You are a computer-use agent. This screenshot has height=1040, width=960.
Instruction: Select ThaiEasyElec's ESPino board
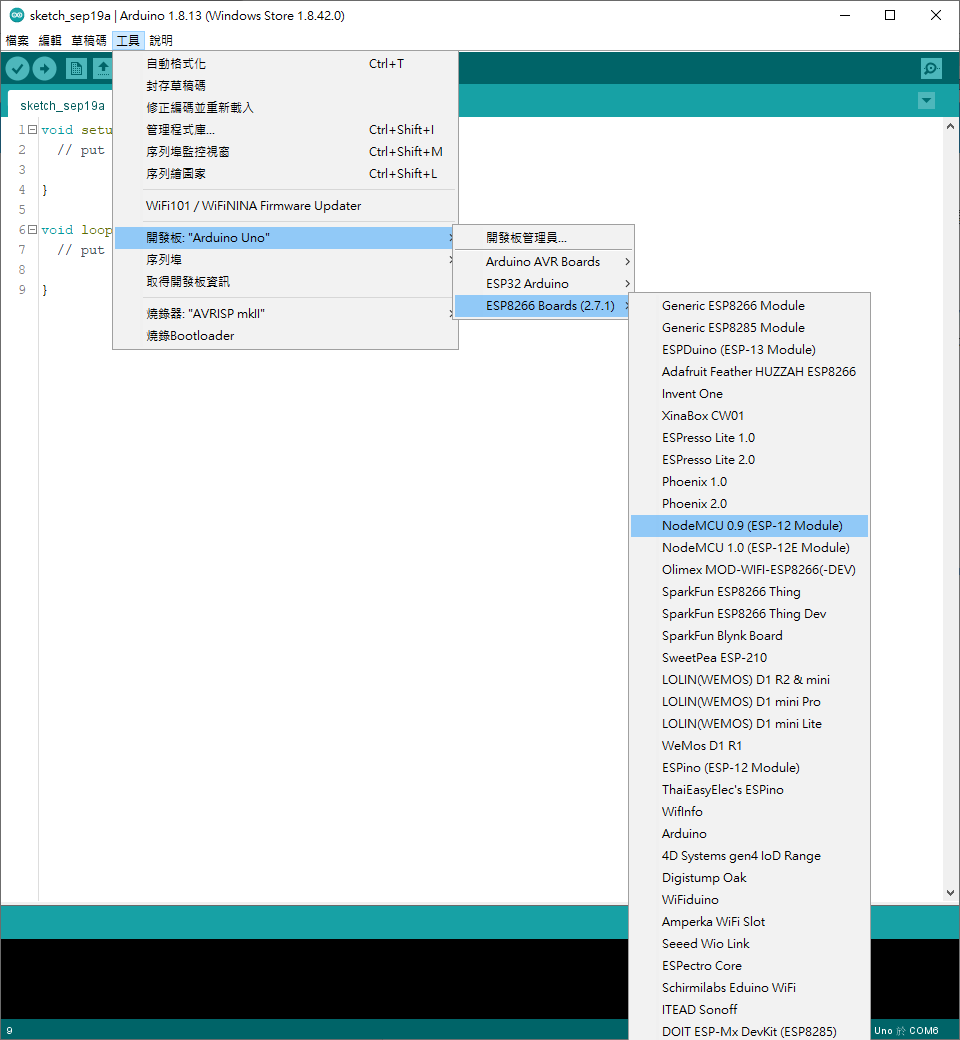(749, 789)
